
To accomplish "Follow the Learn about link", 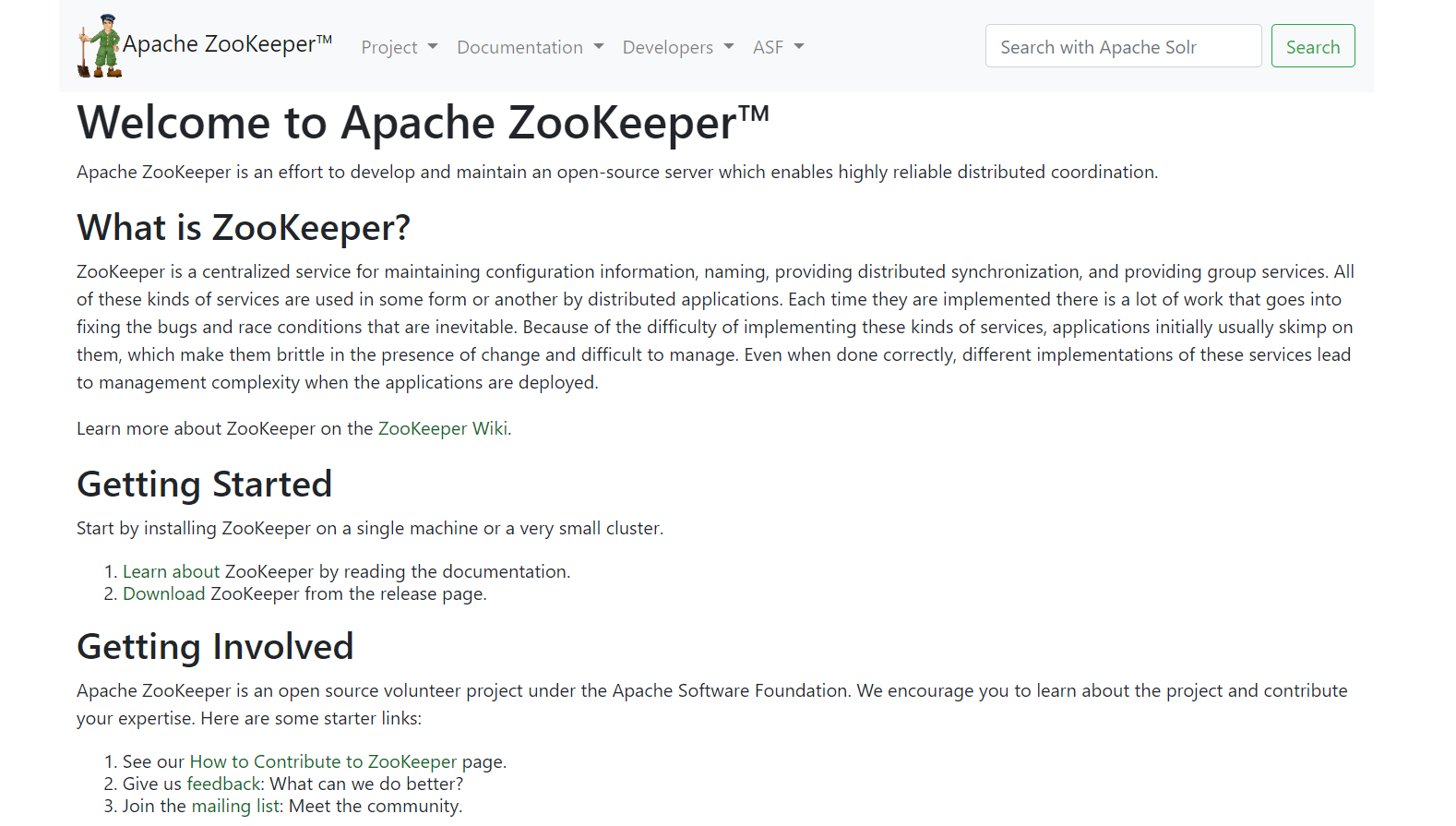I will point(172,571).
